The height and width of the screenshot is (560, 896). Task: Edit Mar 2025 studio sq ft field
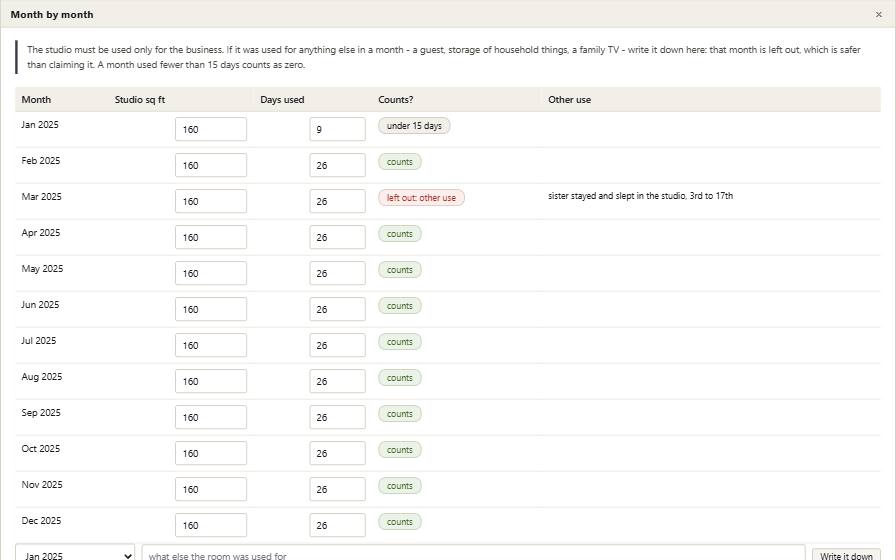click(x=211, y=201)
